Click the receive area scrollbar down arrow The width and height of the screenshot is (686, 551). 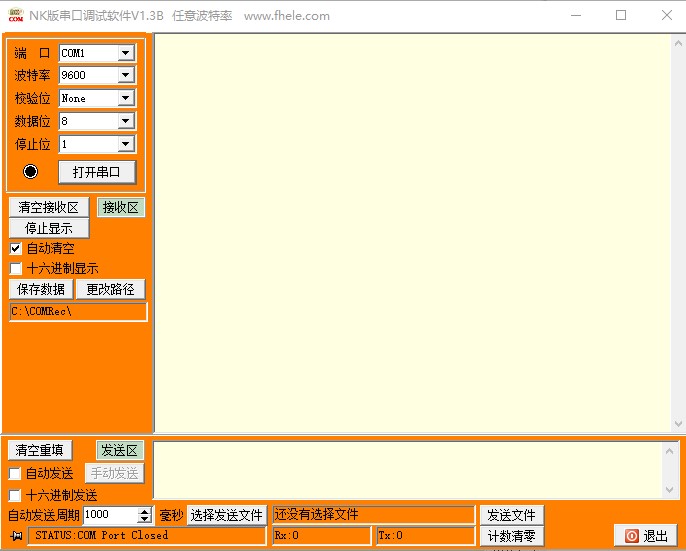pyautogui.click(x=678, y=424)
